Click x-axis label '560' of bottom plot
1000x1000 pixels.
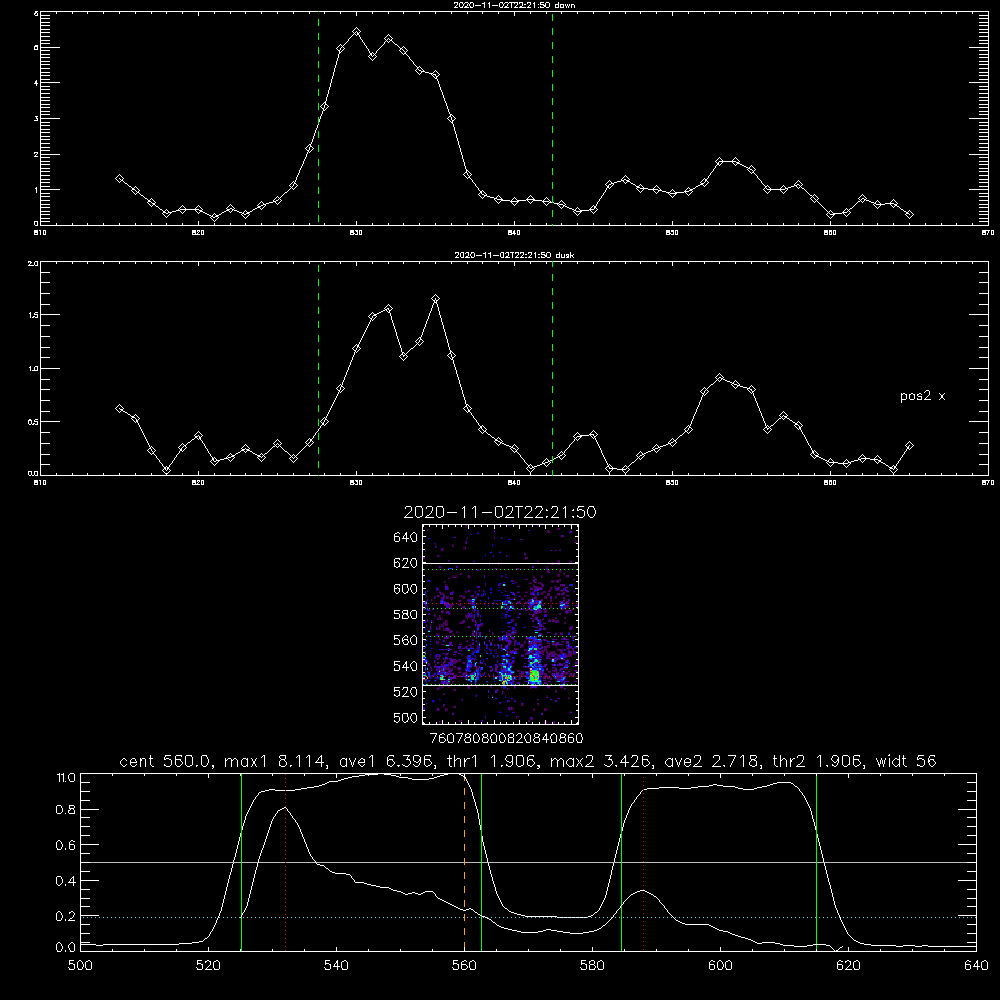(x=464, y=966)
